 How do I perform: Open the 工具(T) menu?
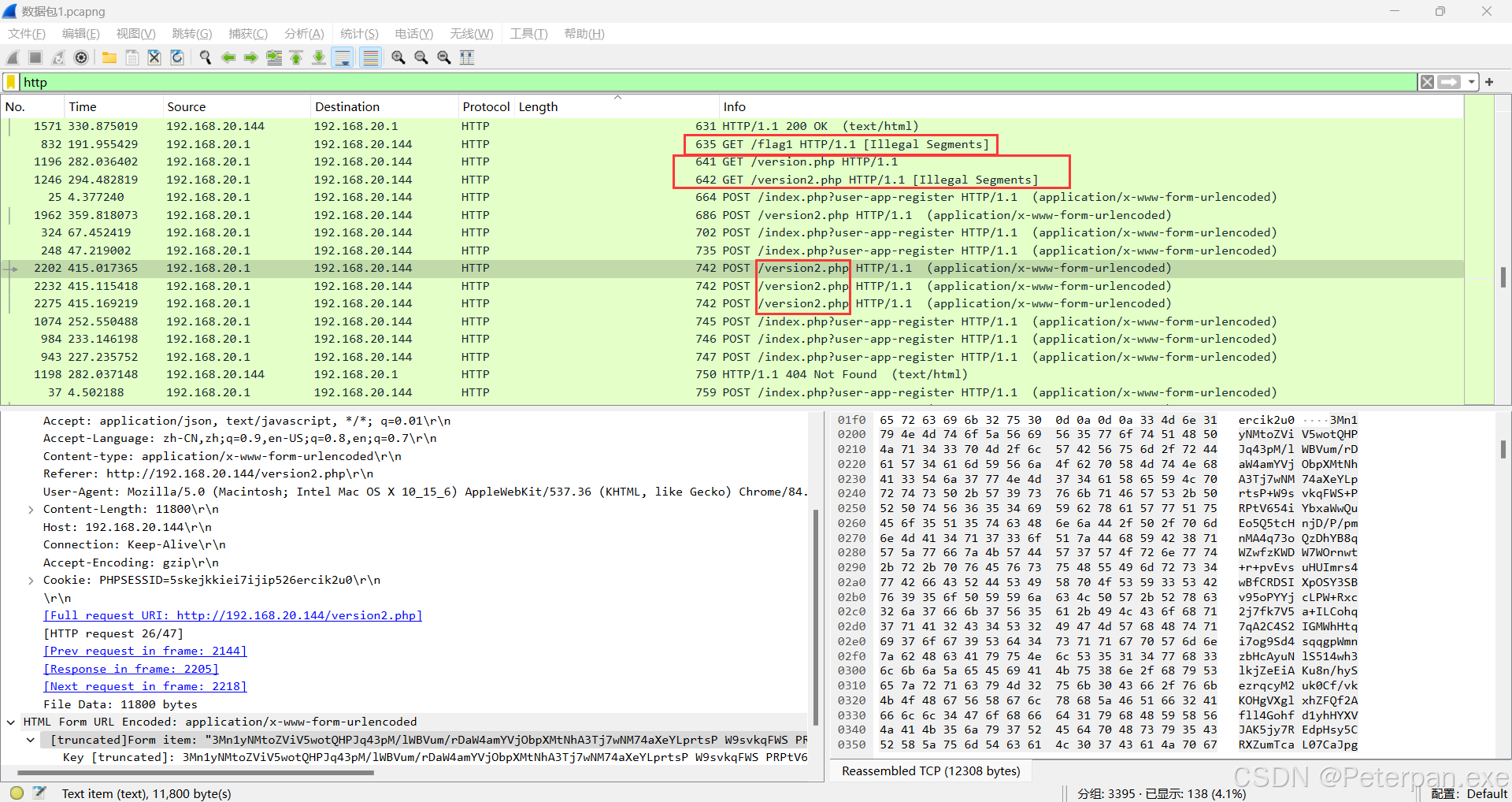528,34
